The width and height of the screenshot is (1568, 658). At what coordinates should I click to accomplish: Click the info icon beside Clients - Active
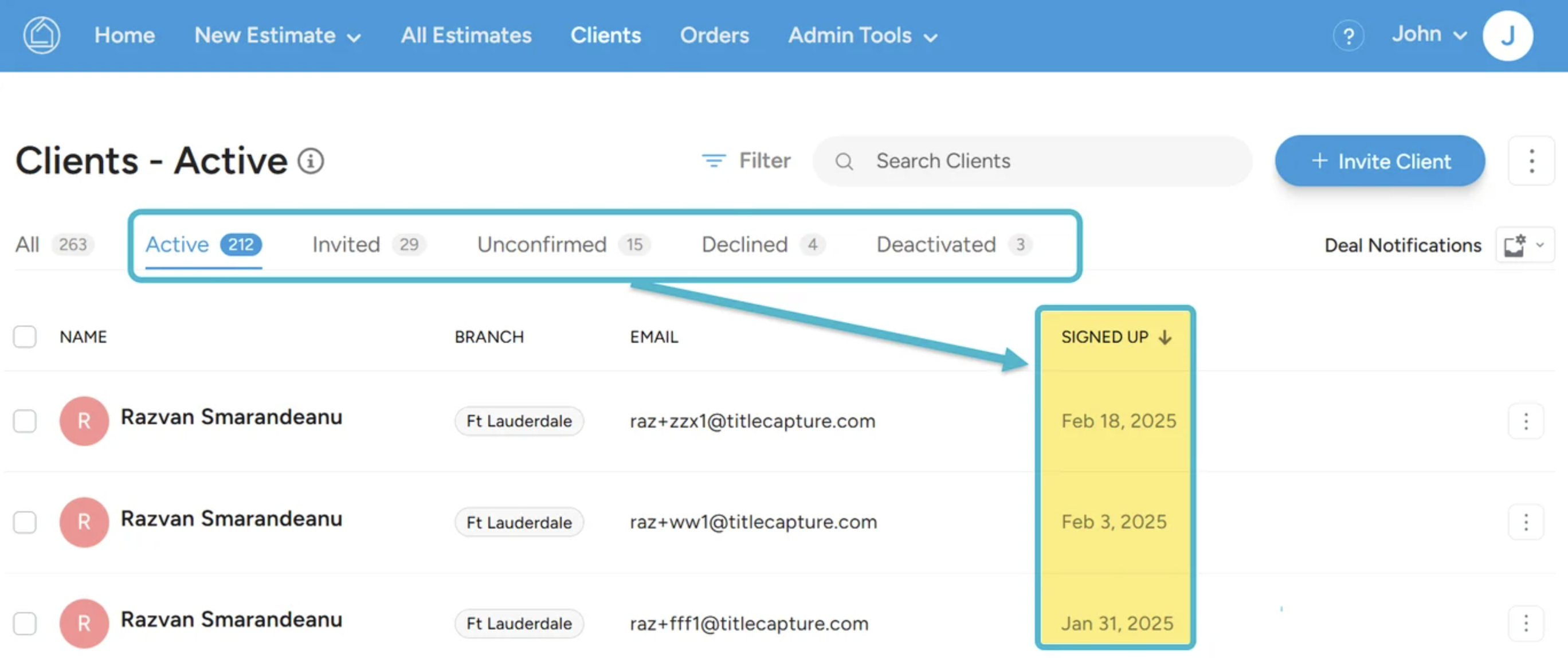(x=311, y=161)
